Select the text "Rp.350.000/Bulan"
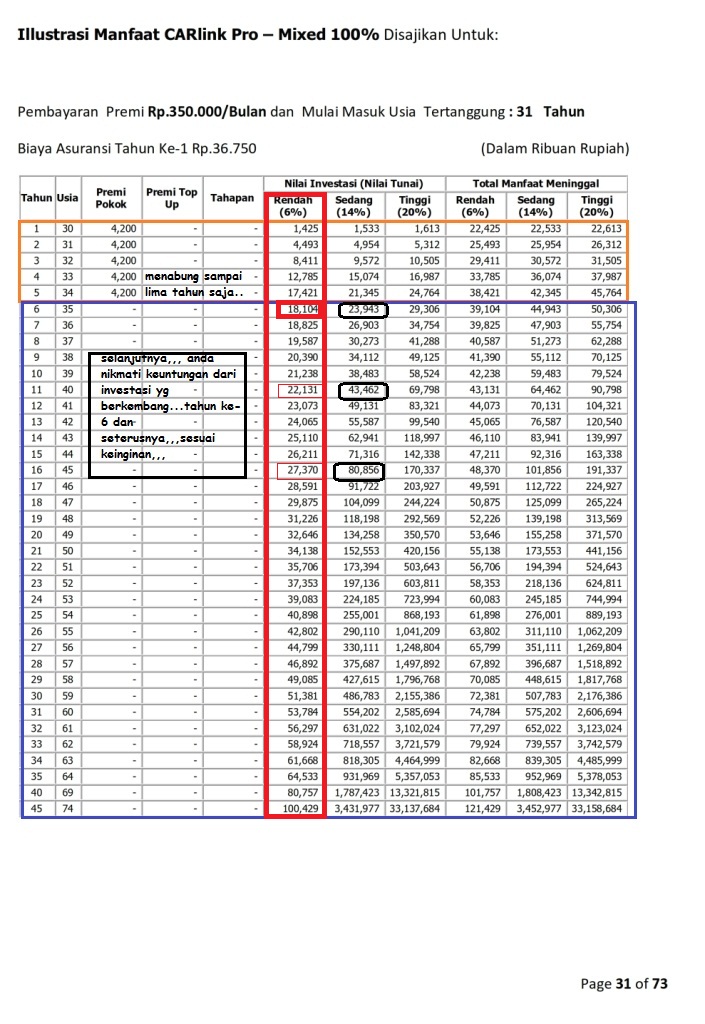Image resolution: width=705 pixels, height=1024 pixels. click(207, 112)
